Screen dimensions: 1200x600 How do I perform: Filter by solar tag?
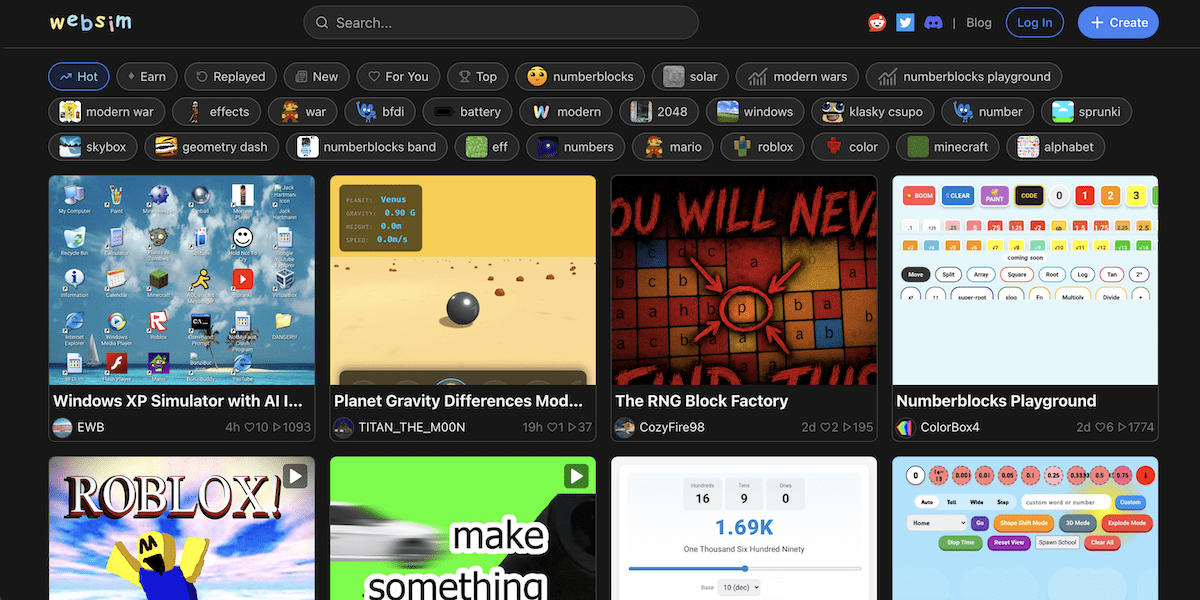pos(690,76)
